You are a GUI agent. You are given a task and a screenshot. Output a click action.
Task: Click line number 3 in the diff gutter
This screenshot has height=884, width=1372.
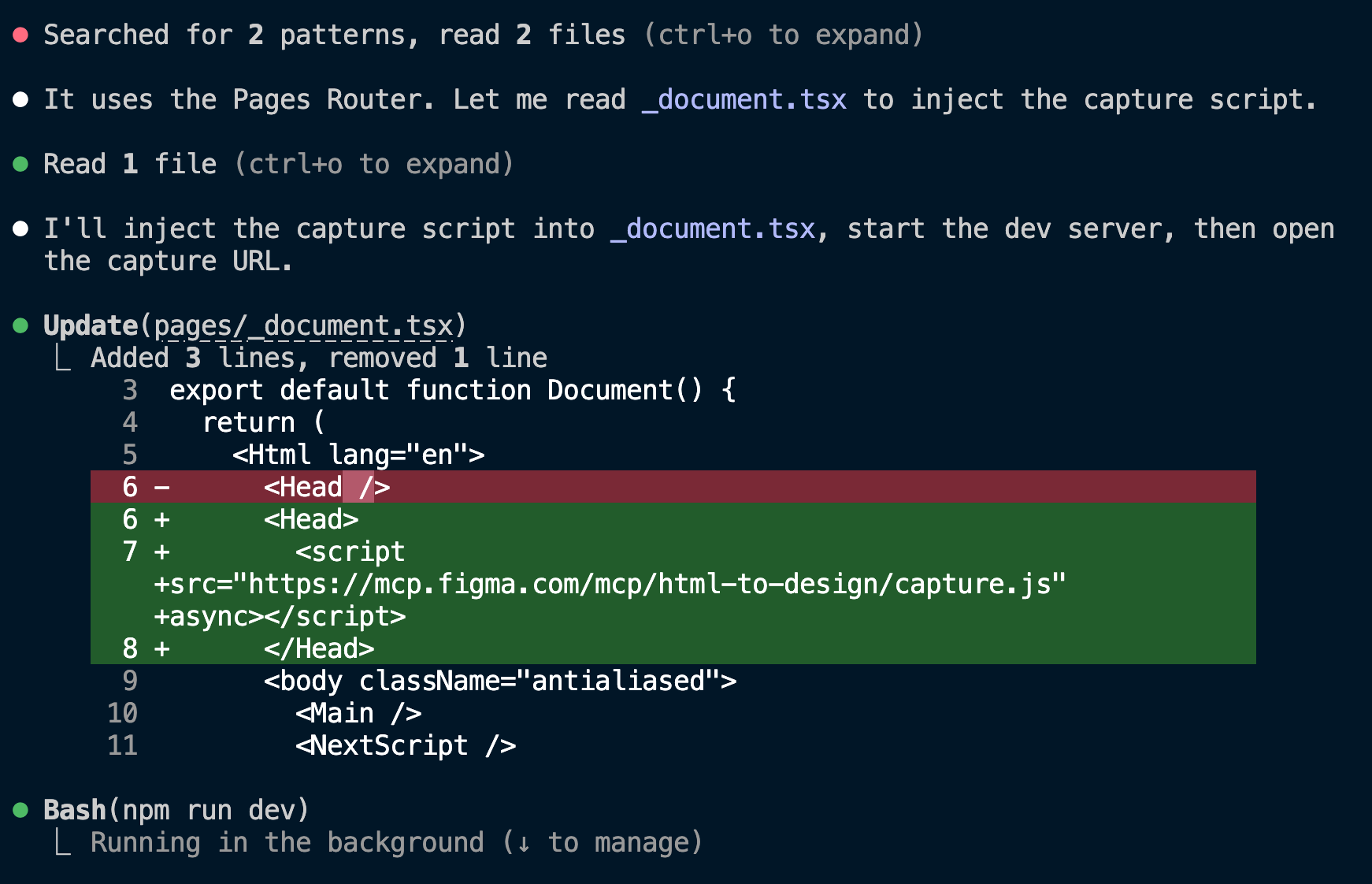130,391
